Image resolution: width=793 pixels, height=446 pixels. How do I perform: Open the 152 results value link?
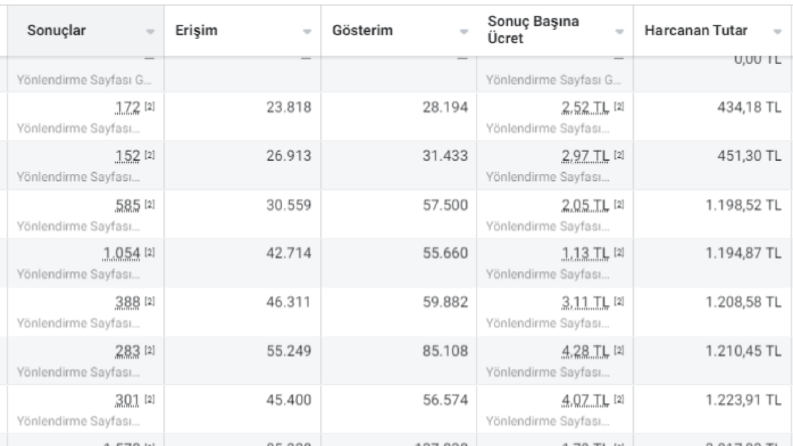127,156
